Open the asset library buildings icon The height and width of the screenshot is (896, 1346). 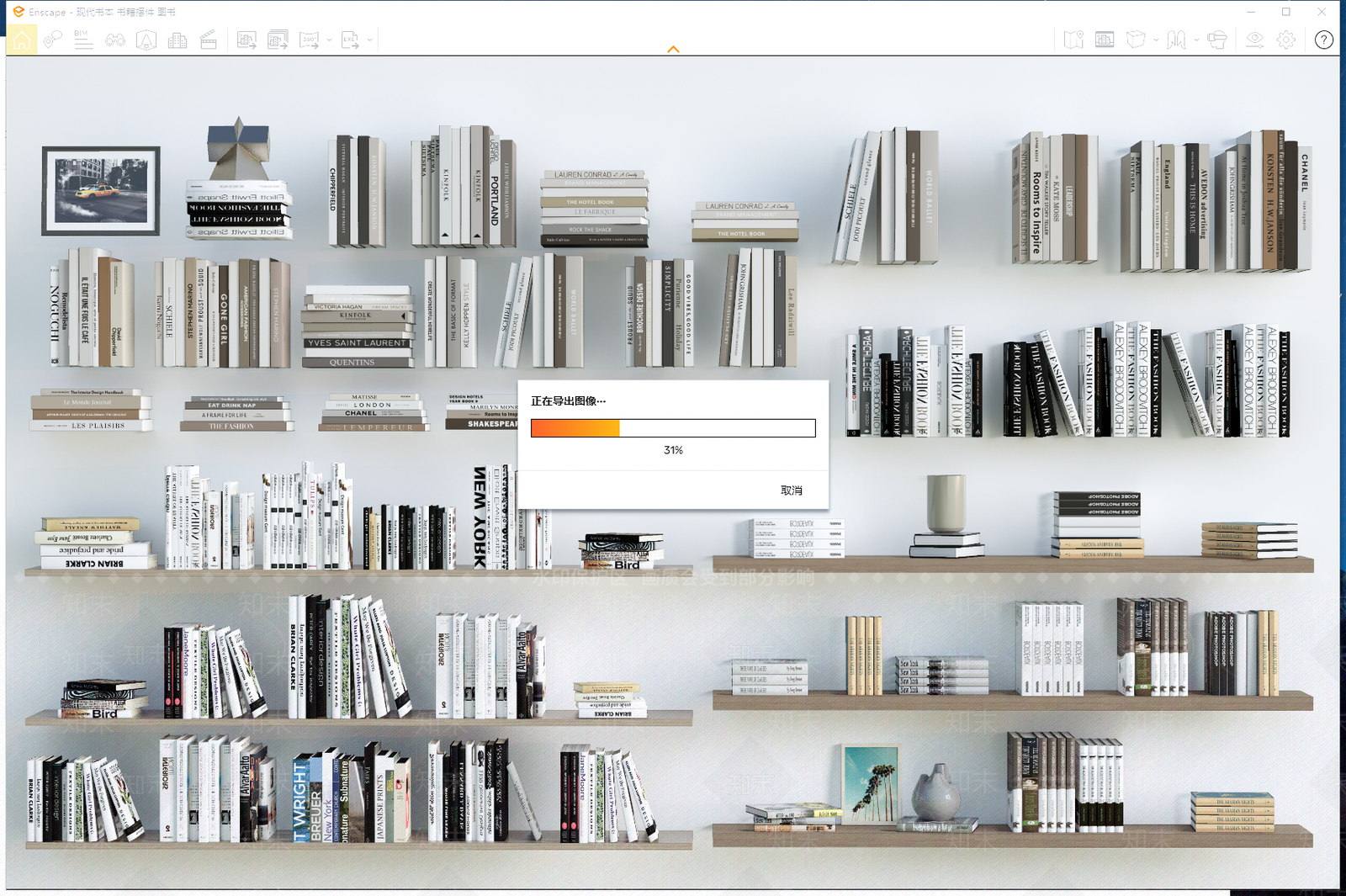178,40
